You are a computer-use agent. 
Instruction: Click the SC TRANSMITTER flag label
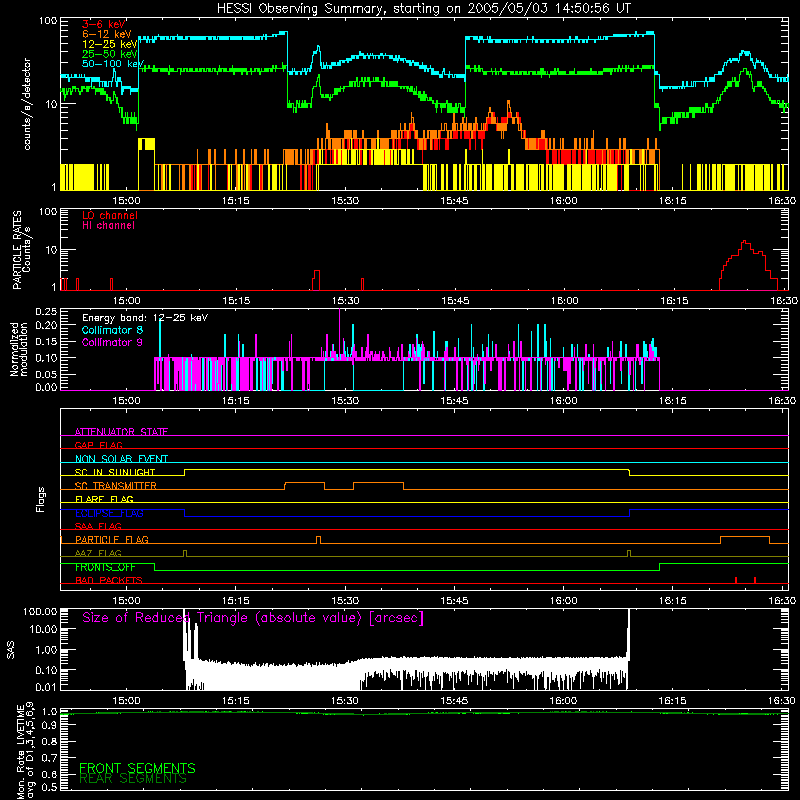(x=116, y=486)
